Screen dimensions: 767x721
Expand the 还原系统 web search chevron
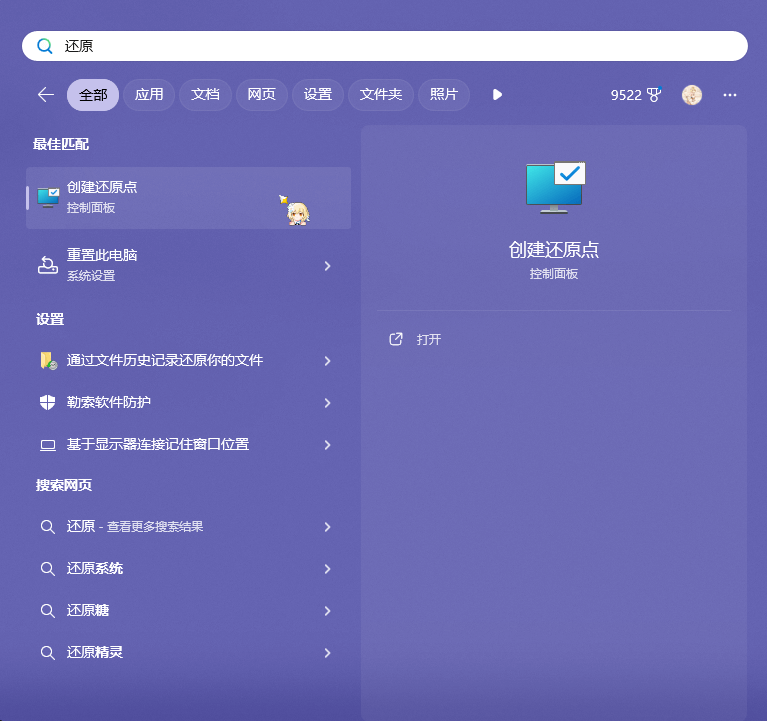click(x=327, y=569)
